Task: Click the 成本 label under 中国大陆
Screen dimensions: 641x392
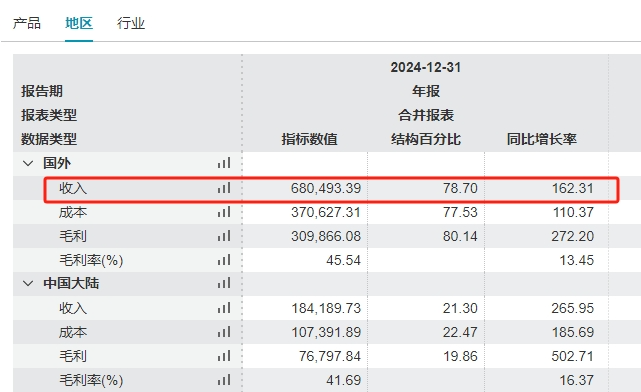Action: click(73, 332)
